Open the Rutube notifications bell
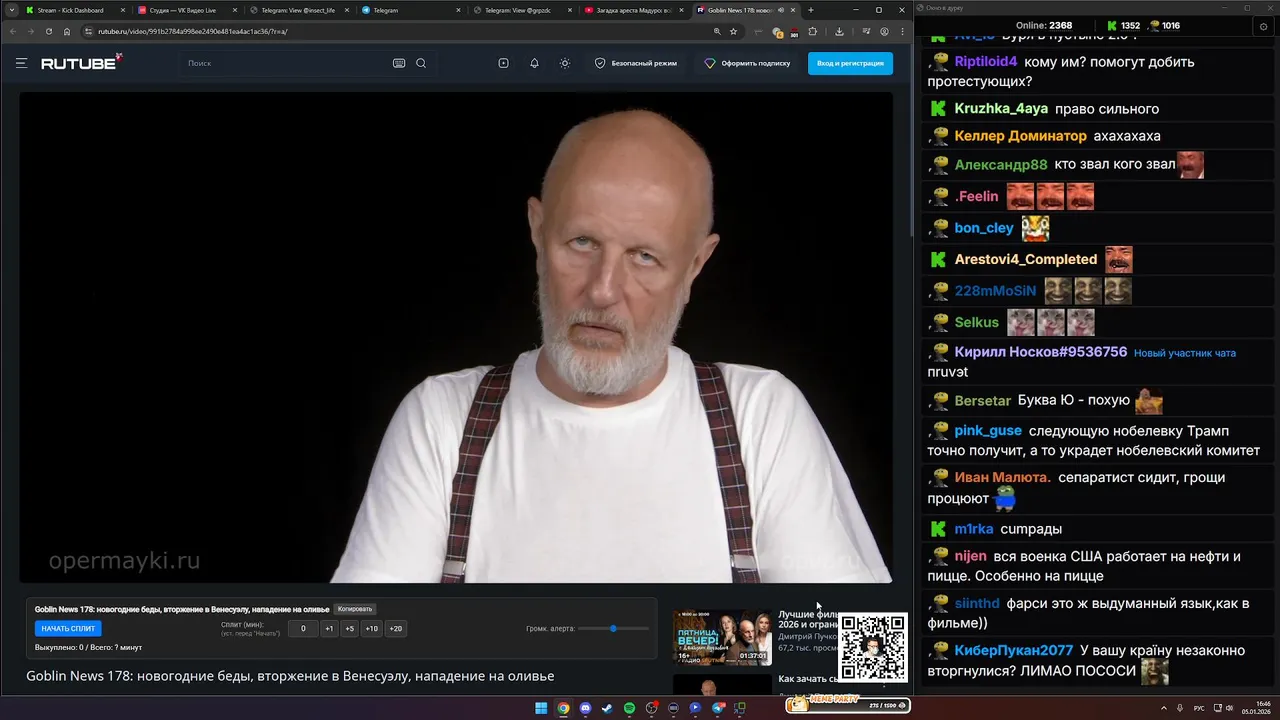 tap(534, 63)
